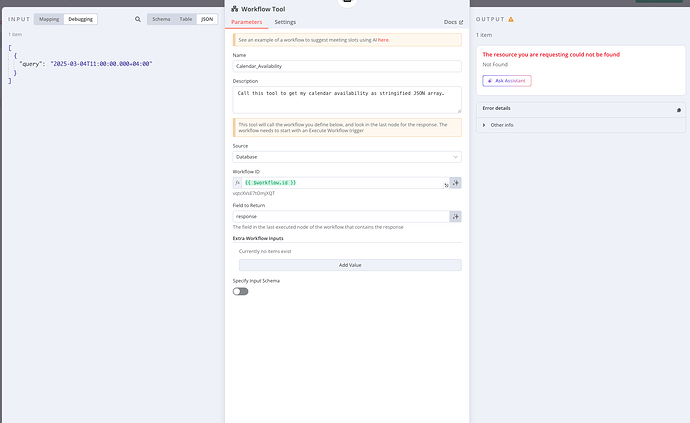
Task: Click into the Description text area
Action: pyautogui.click(x=347, y=100)
